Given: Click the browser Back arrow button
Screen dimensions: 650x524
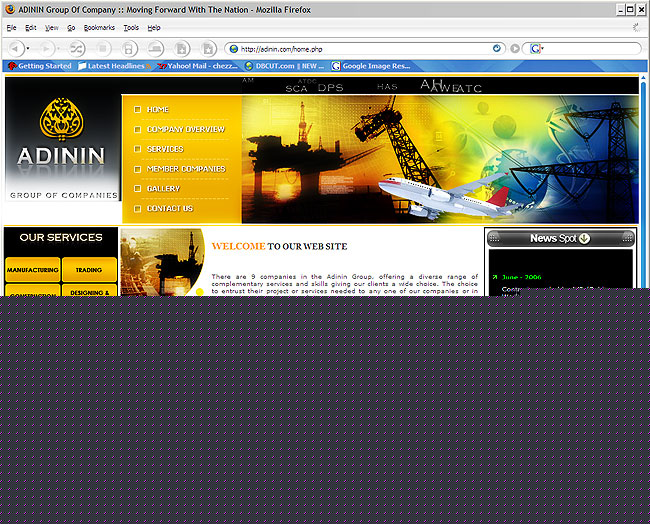Looking at the screenshot, I should 15,48.
